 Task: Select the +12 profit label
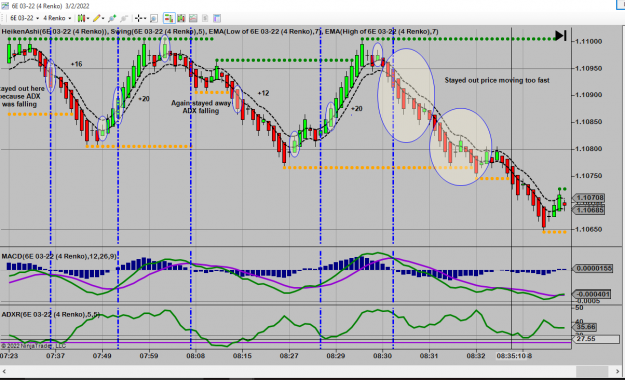click(x=263, y=93)
